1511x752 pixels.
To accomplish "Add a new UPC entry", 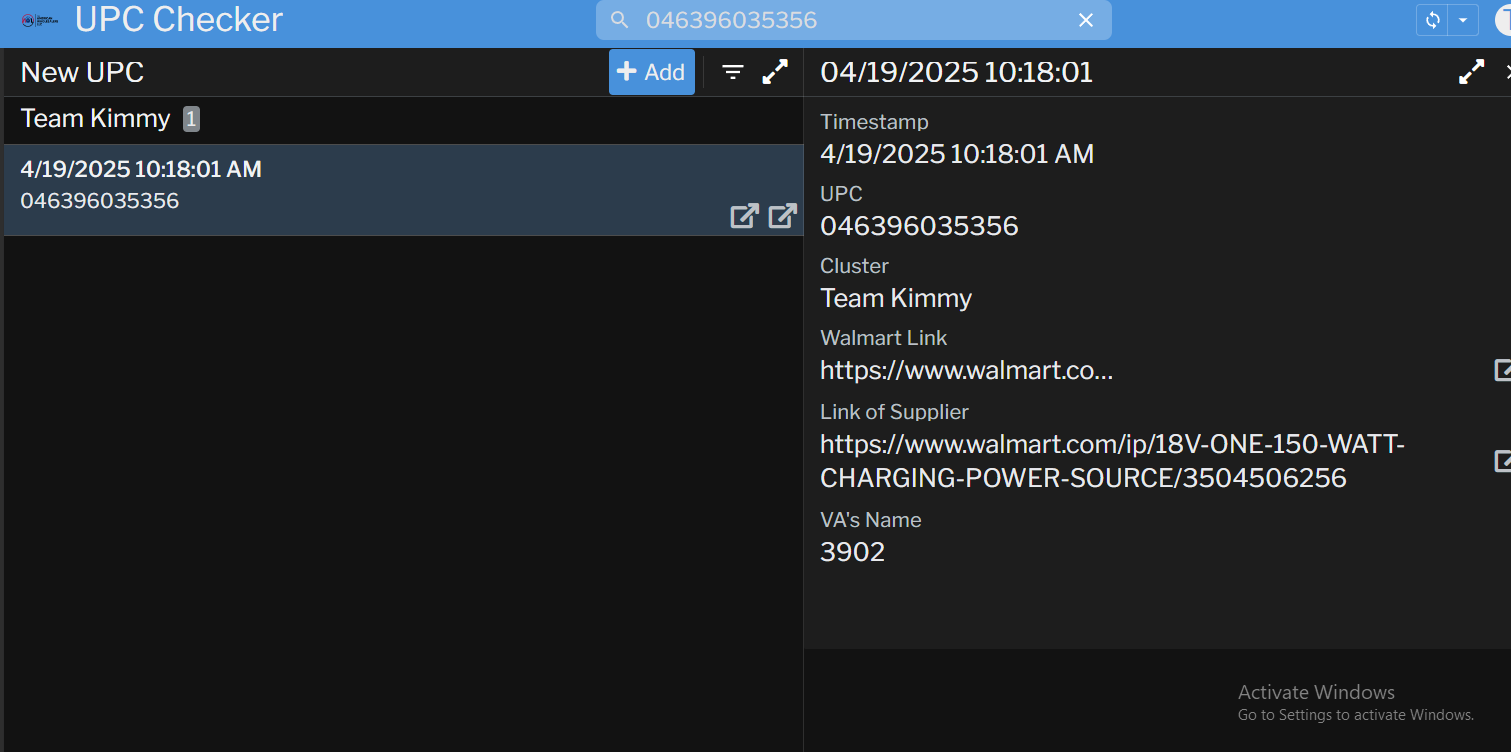I will (x=651, y=72).
